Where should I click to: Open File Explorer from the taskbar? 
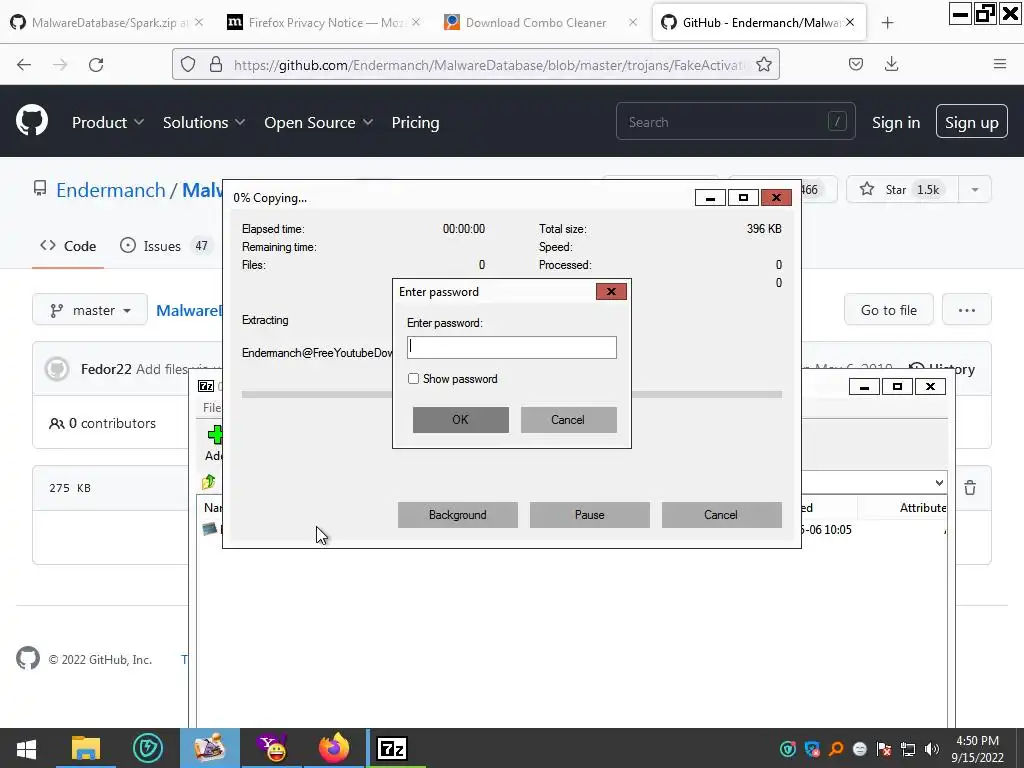coord(86,748)
